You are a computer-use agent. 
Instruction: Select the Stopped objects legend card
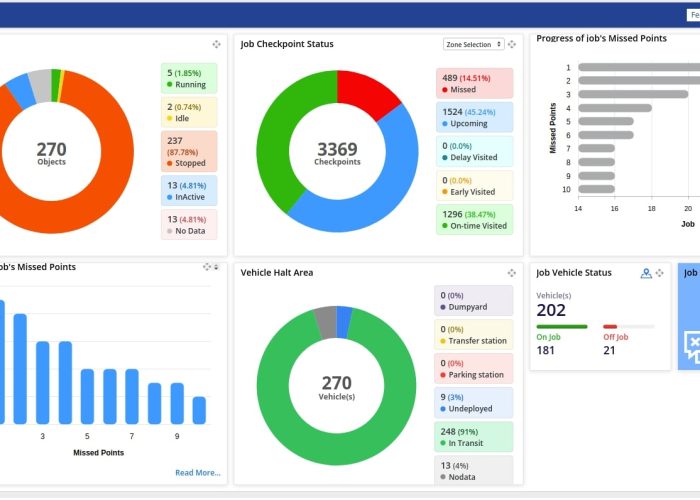pyautogui.click(x=188, y=151)
